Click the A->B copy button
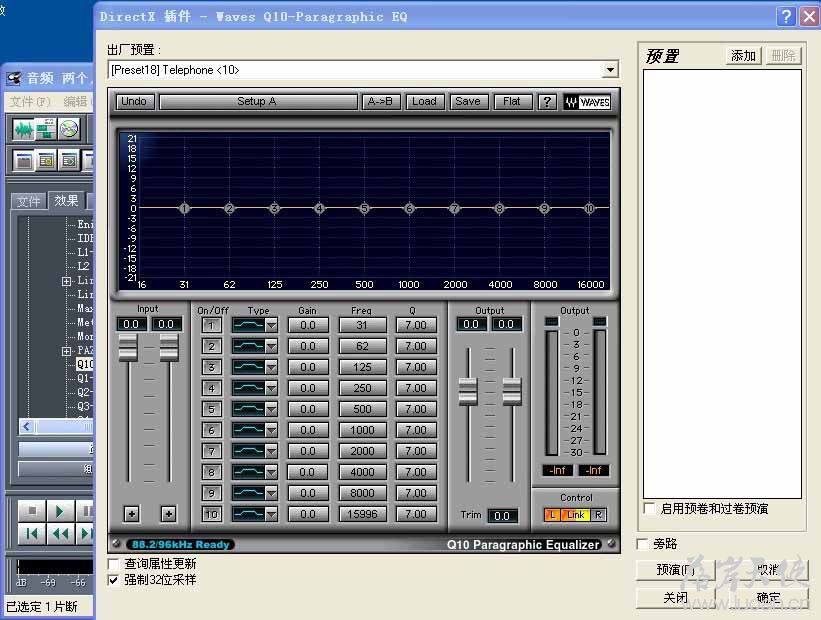 click(381, 102)
